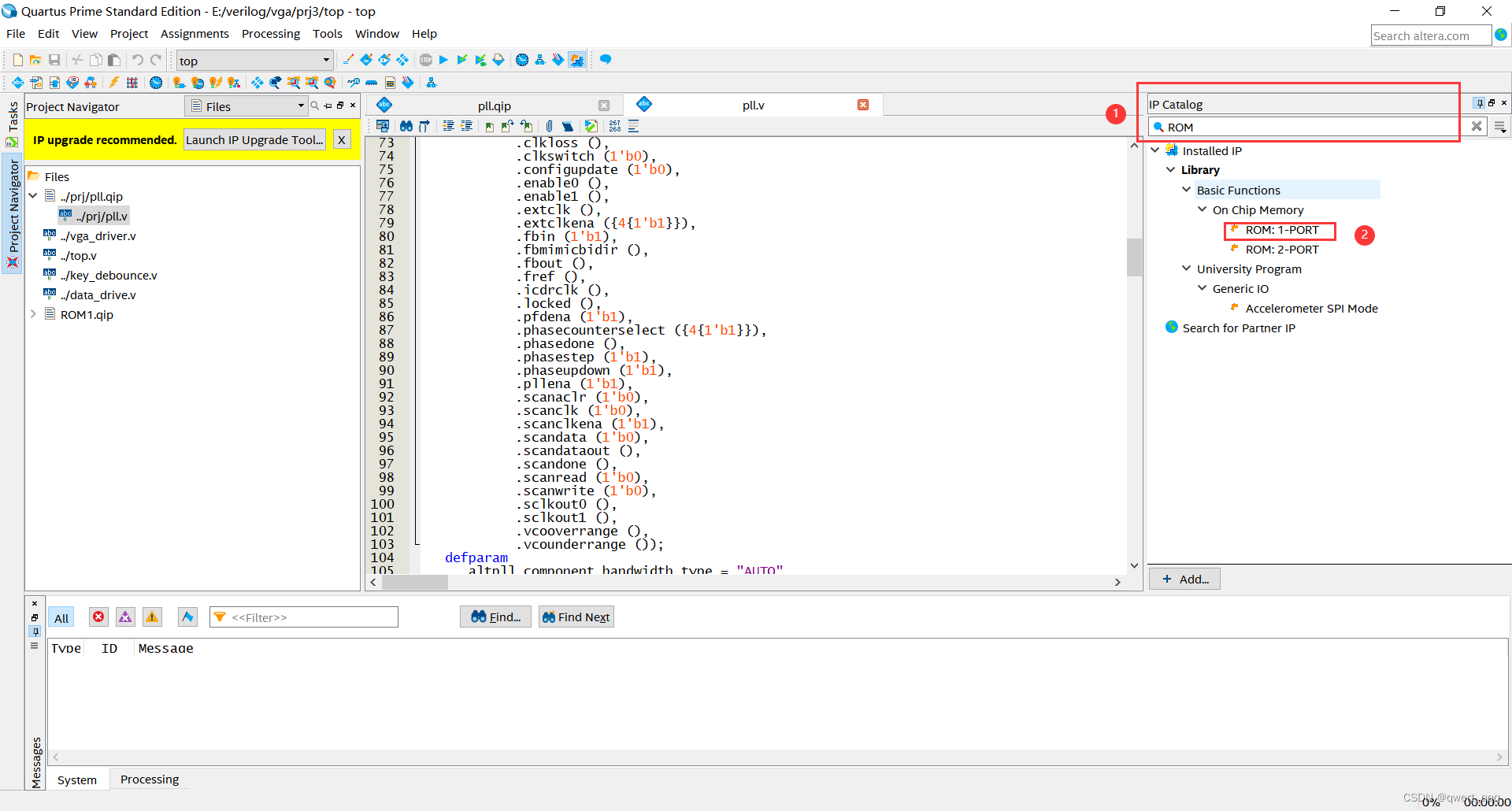Toggle the pin icon on Messages panel
The height and width of the screenshot is (811, 1512).
point(35,631)
